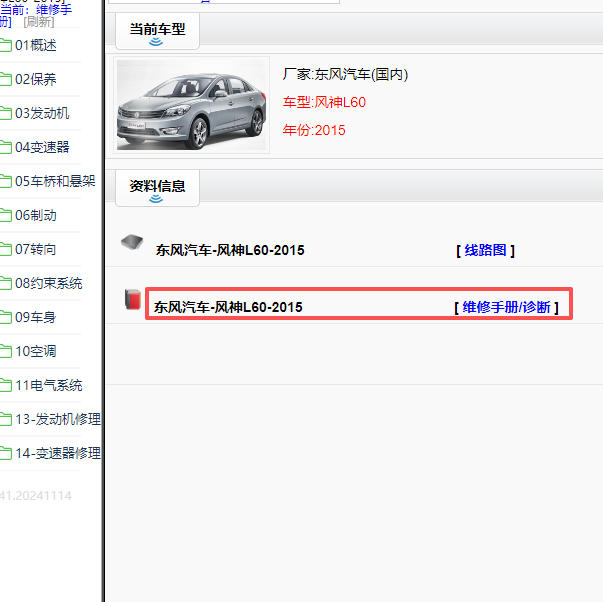Open the 09车身 folder
The height and width of the screenshot is (602, 603).
coord(36,317)
